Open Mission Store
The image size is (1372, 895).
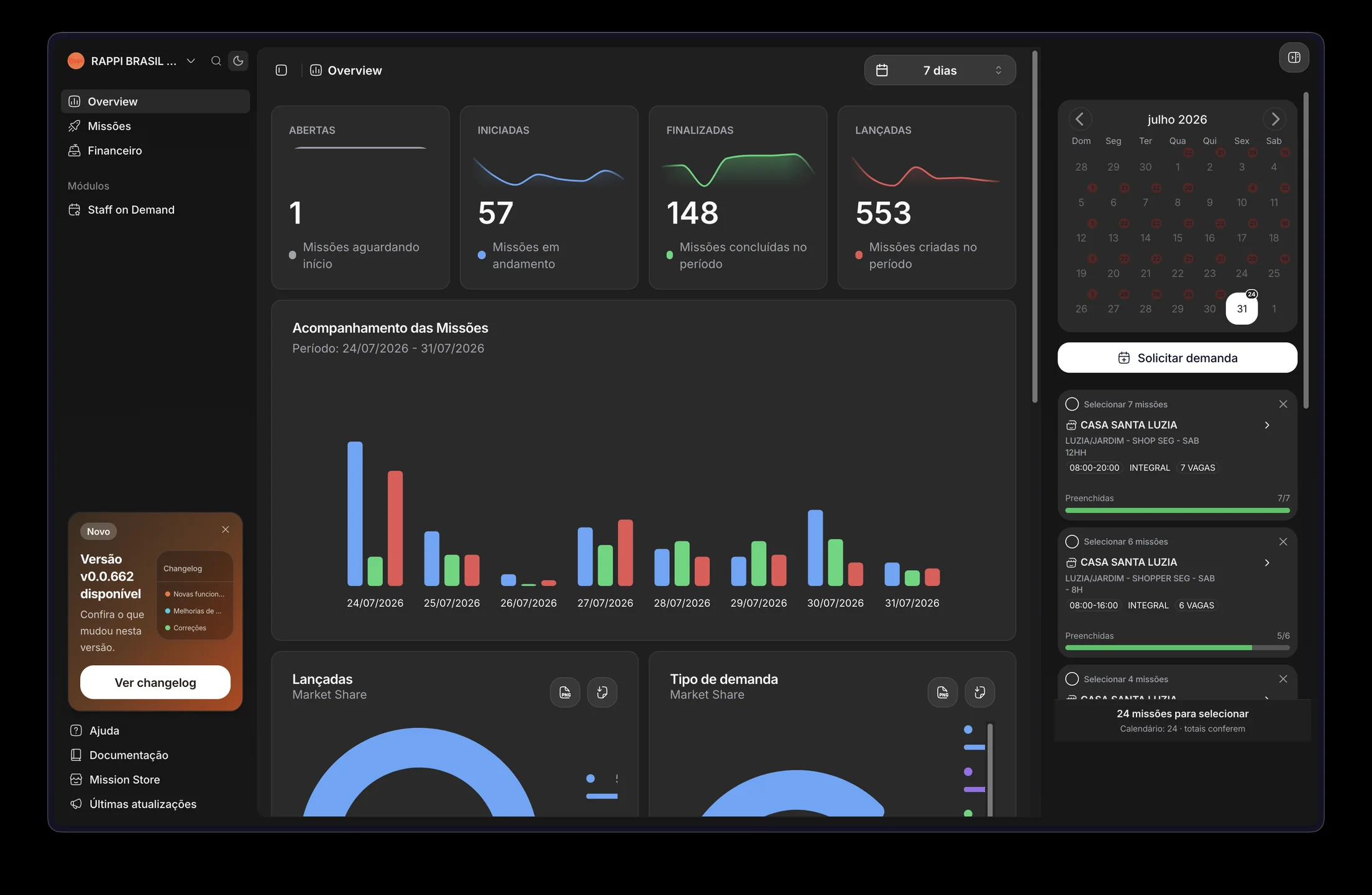click(116, 779)
